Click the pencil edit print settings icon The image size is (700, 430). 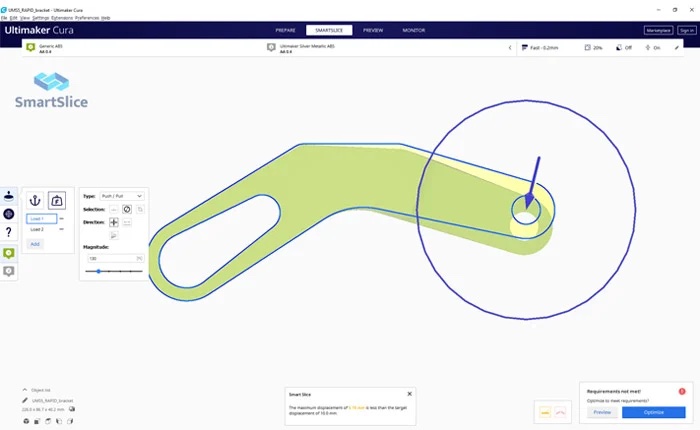pyautogui.click(x=677, y=48)
